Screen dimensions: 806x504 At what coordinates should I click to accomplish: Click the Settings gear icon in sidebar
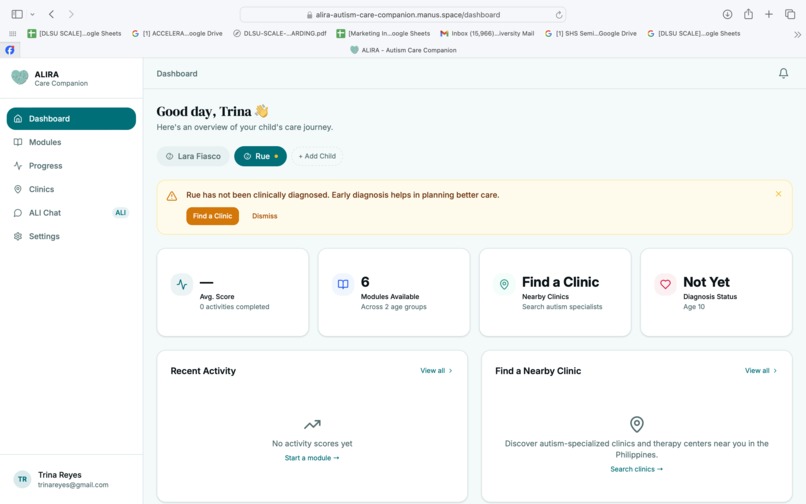point(18,237)
